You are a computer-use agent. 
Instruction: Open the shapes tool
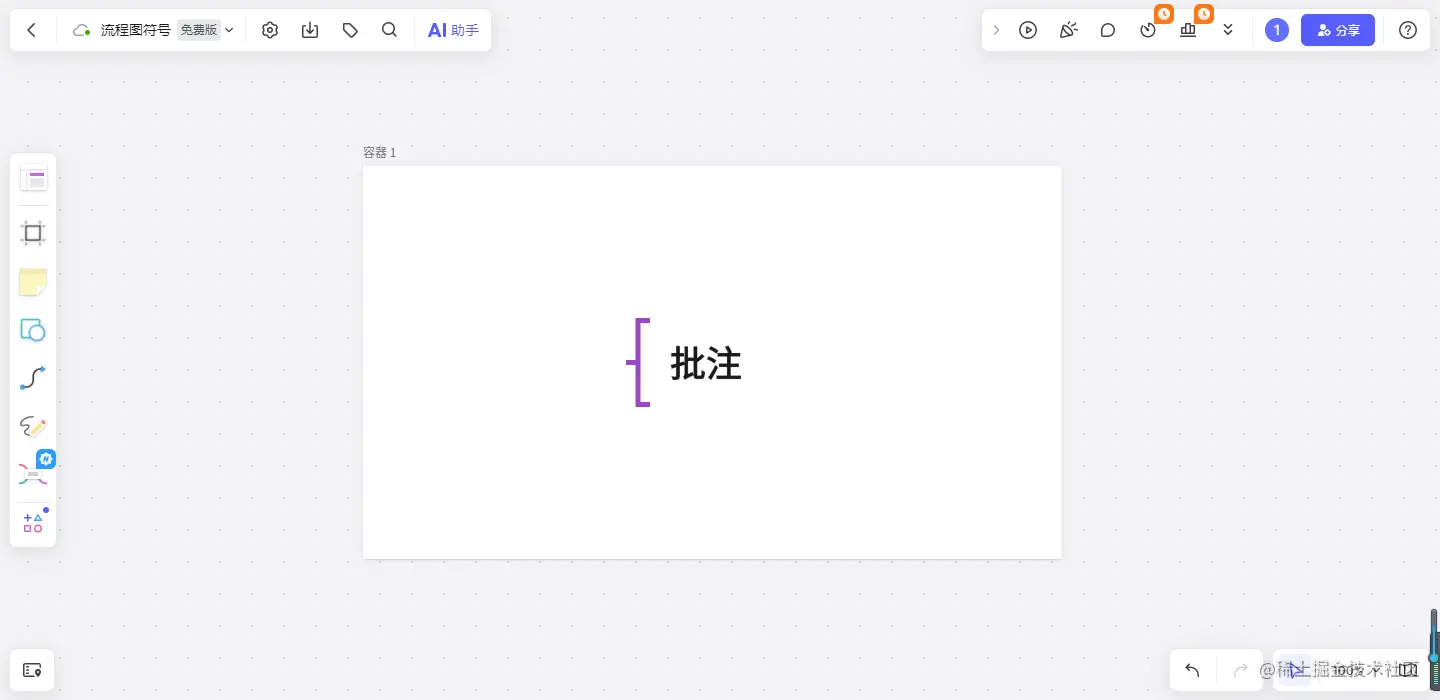(x=33, y=330)
